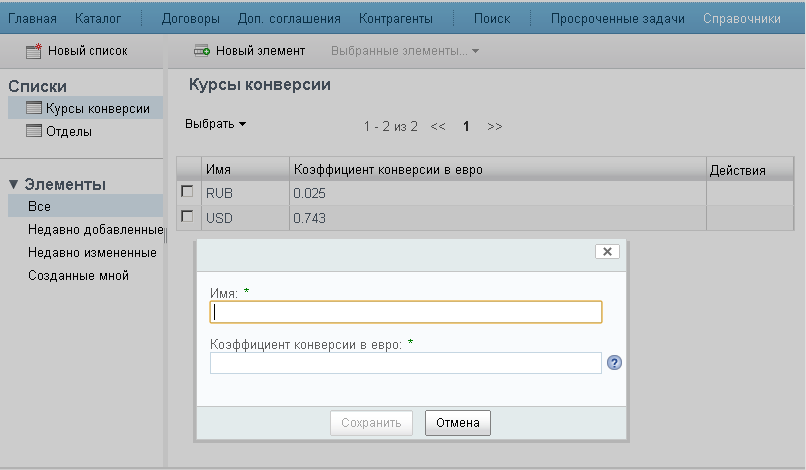
Task: Click the 0.025 value cell
Action: (498, 193)
